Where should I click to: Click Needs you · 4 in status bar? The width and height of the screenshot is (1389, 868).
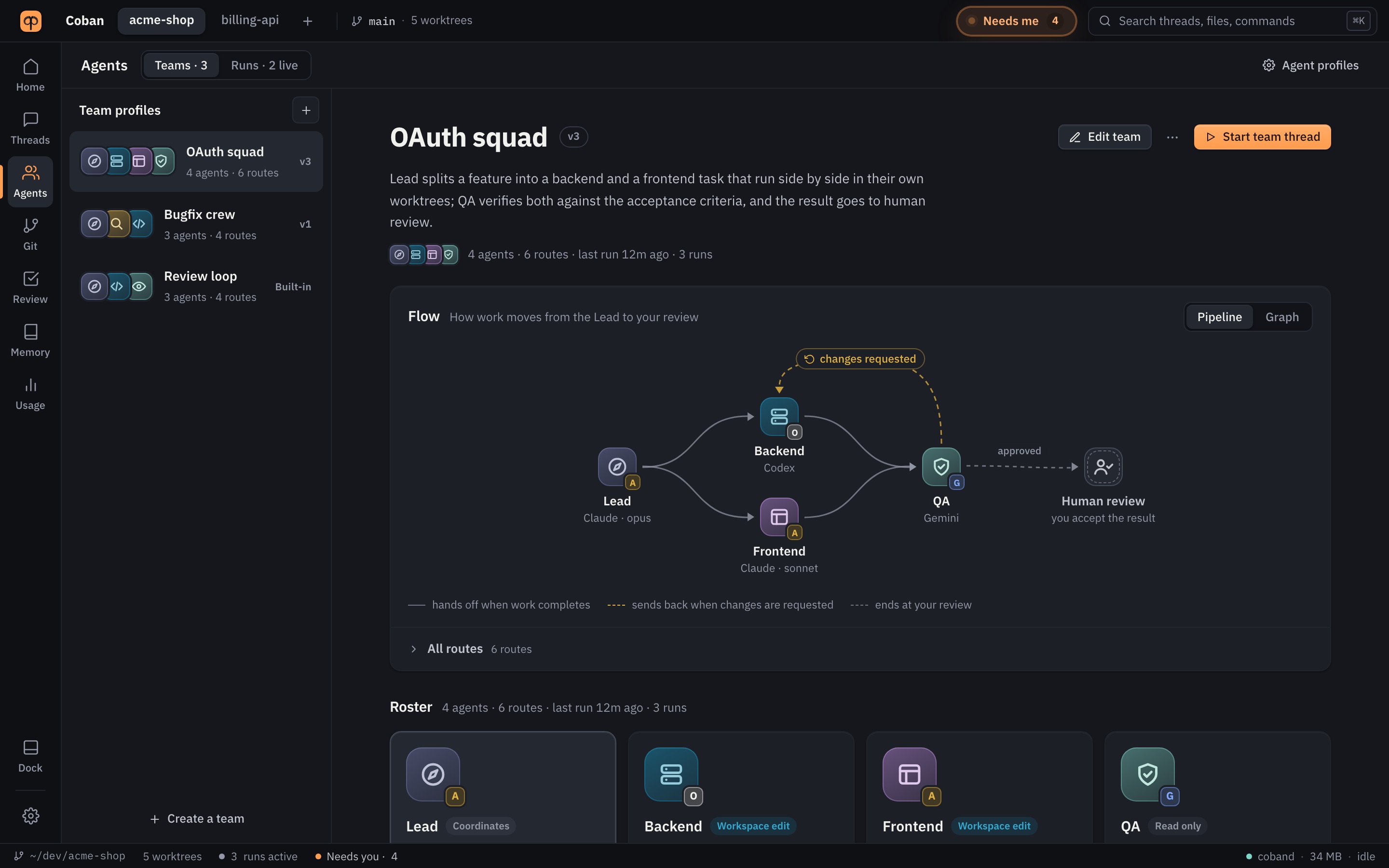tap(356, 856)
